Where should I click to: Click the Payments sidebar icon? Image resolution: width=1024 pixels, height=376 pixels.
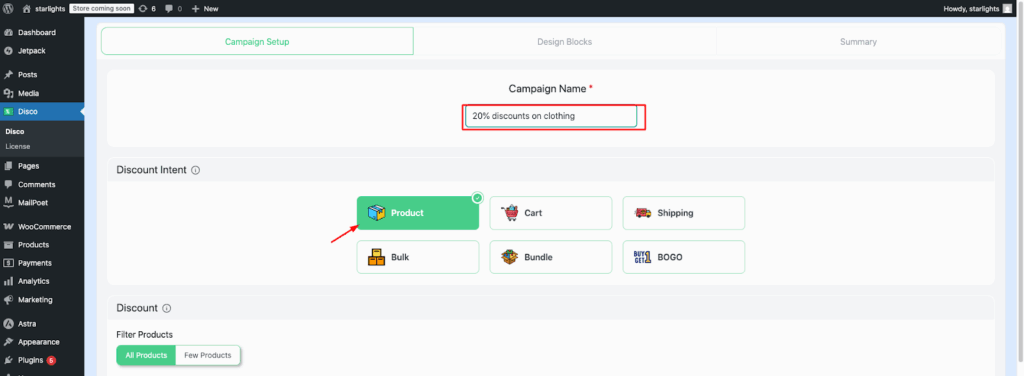pos(8,263)
